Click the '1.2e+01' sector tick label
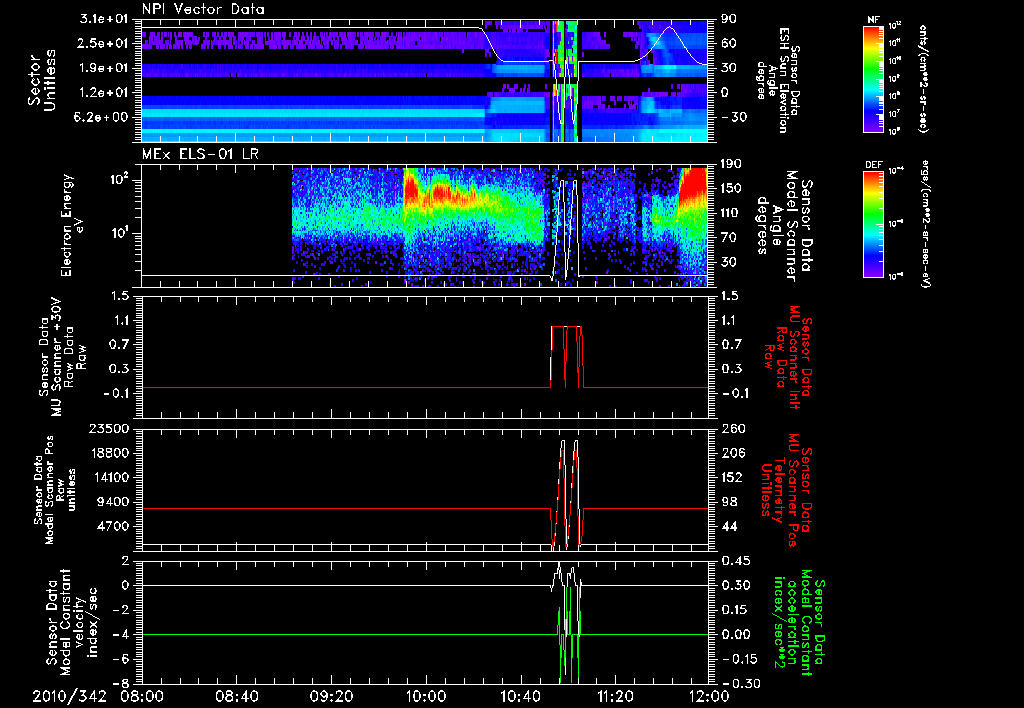The height and width of the screenshot is (708, 1024). (x=106, y=93)
